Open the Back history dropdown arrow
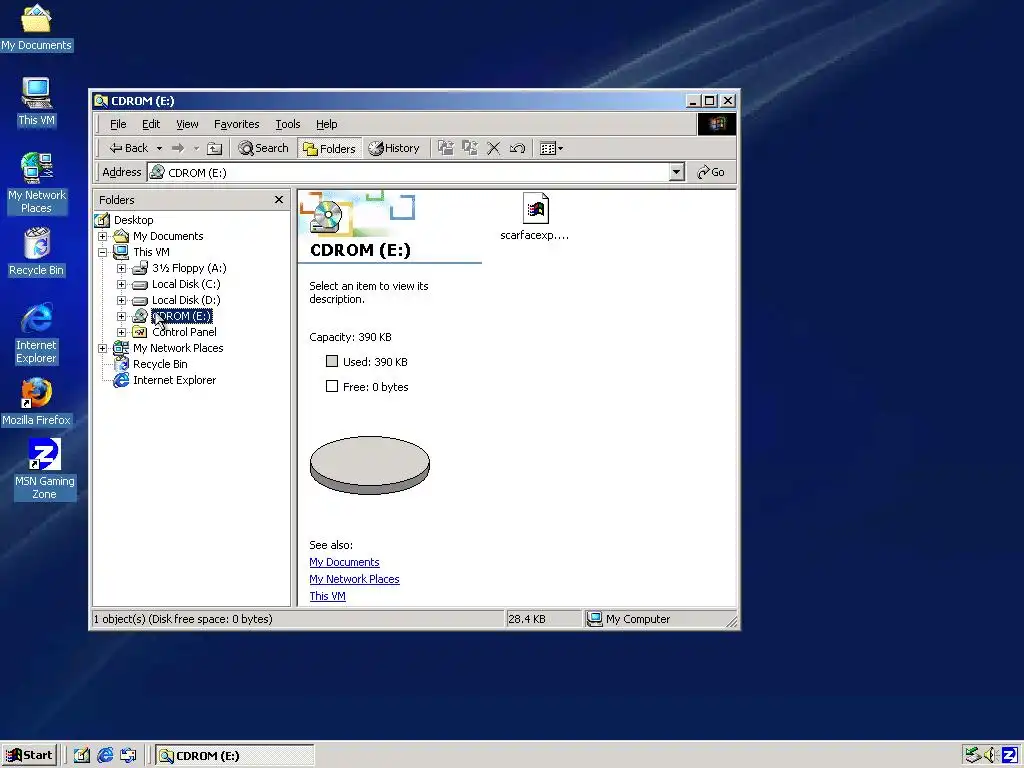This screenshot has width=1024, height=768. coord(159,148)
